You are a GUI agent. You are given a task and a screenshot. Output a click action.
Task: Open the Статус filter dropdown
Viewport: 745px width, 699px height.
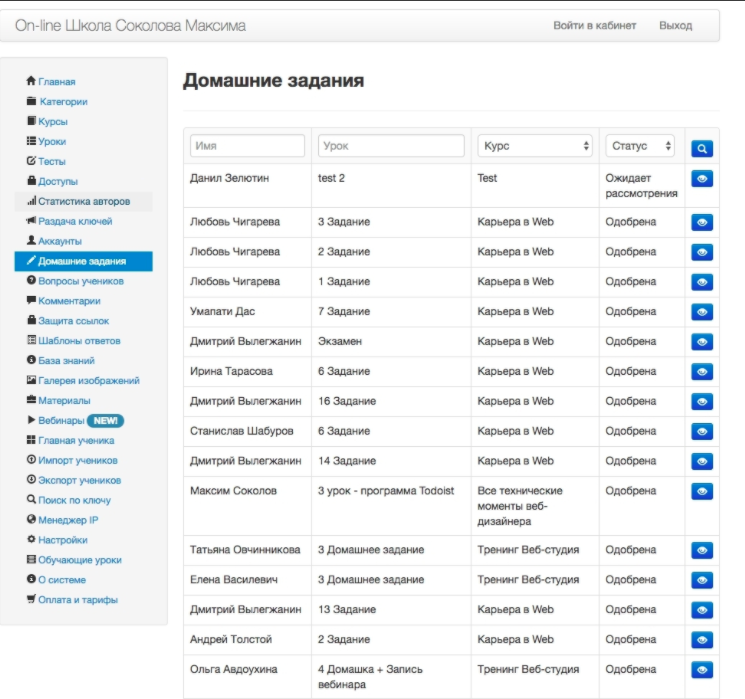click(x=640, y=146)
